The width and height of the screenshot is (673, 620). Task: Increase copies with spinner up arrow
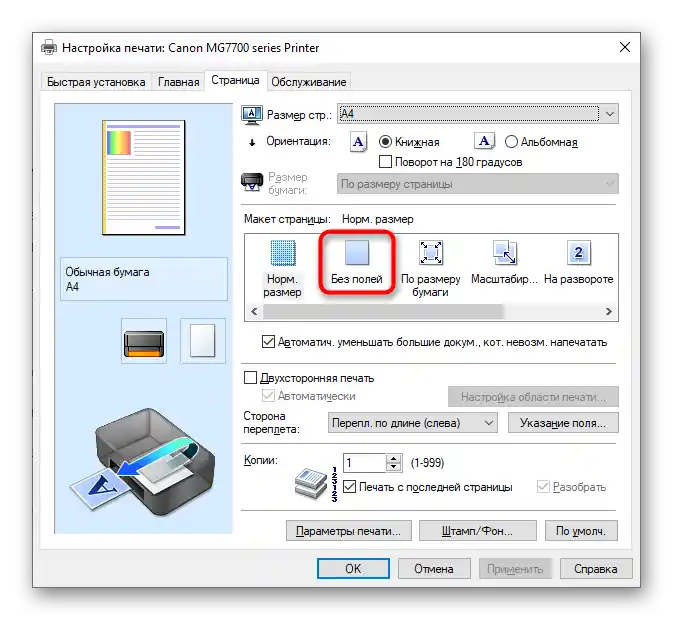(x=393, y=458)
